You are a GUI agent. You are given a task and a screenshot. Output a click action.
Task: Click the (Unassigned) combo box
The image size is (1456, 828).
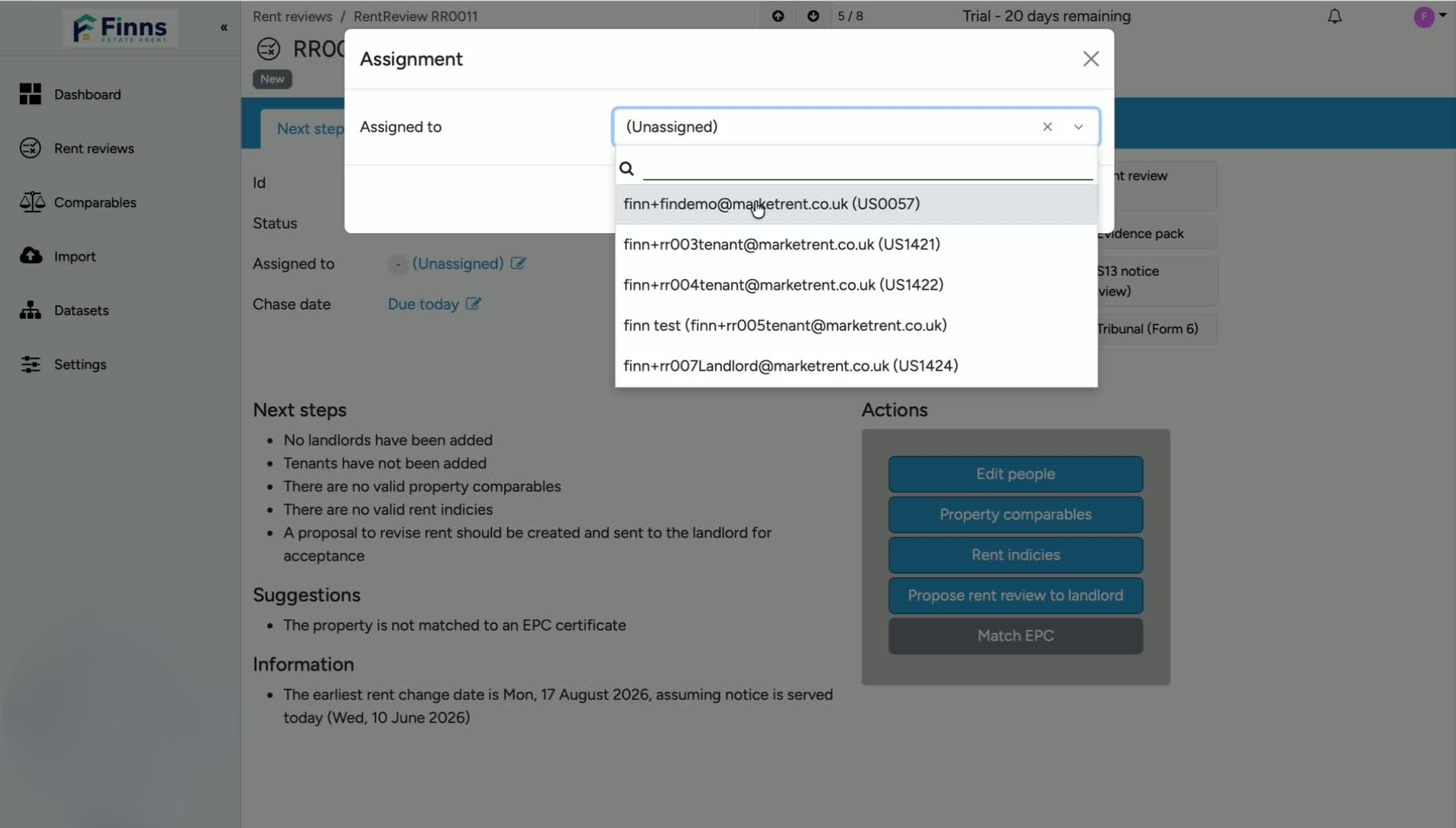(855, 127)
